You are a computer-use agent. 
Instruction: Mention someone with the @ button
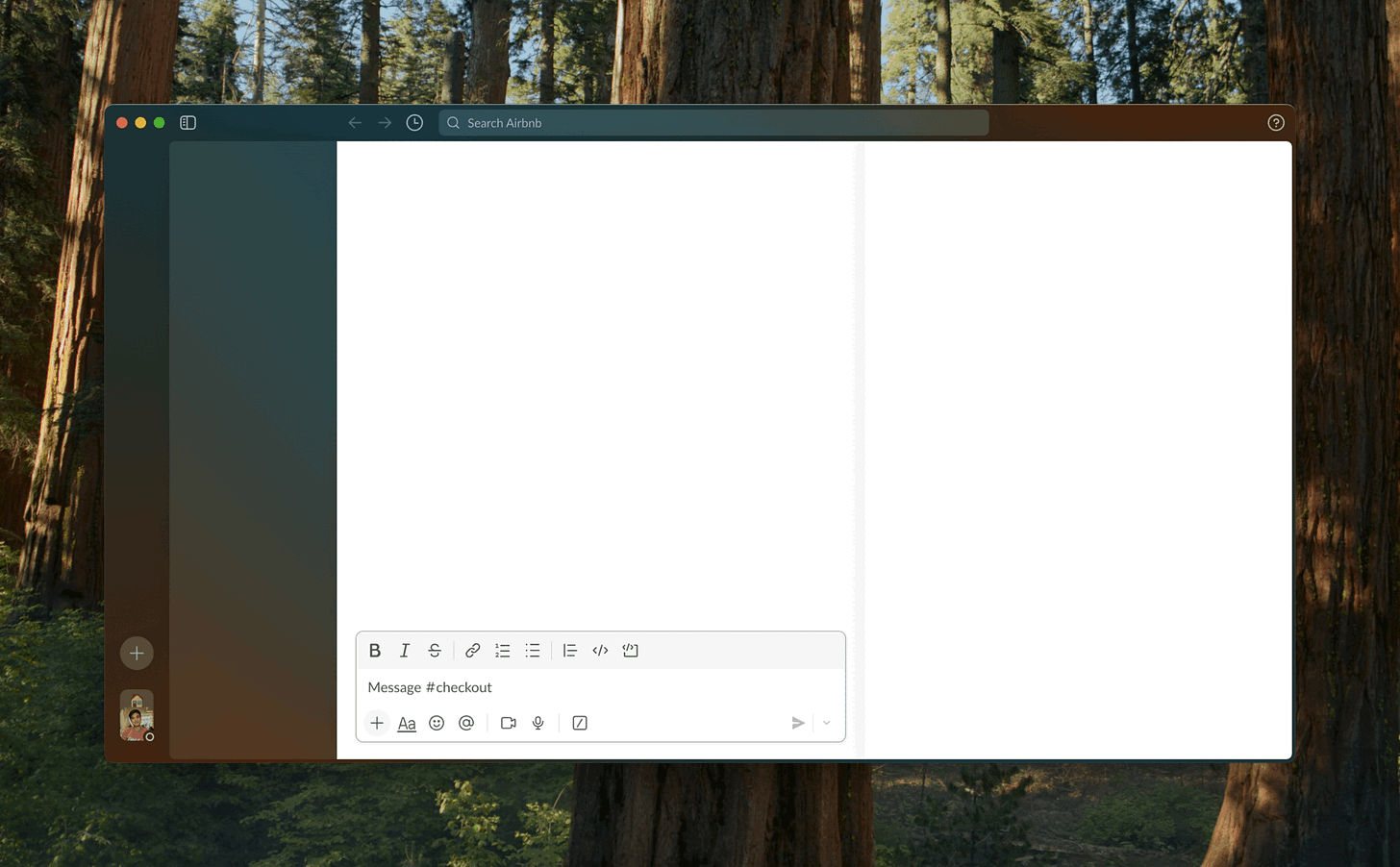tap(466, 723)
